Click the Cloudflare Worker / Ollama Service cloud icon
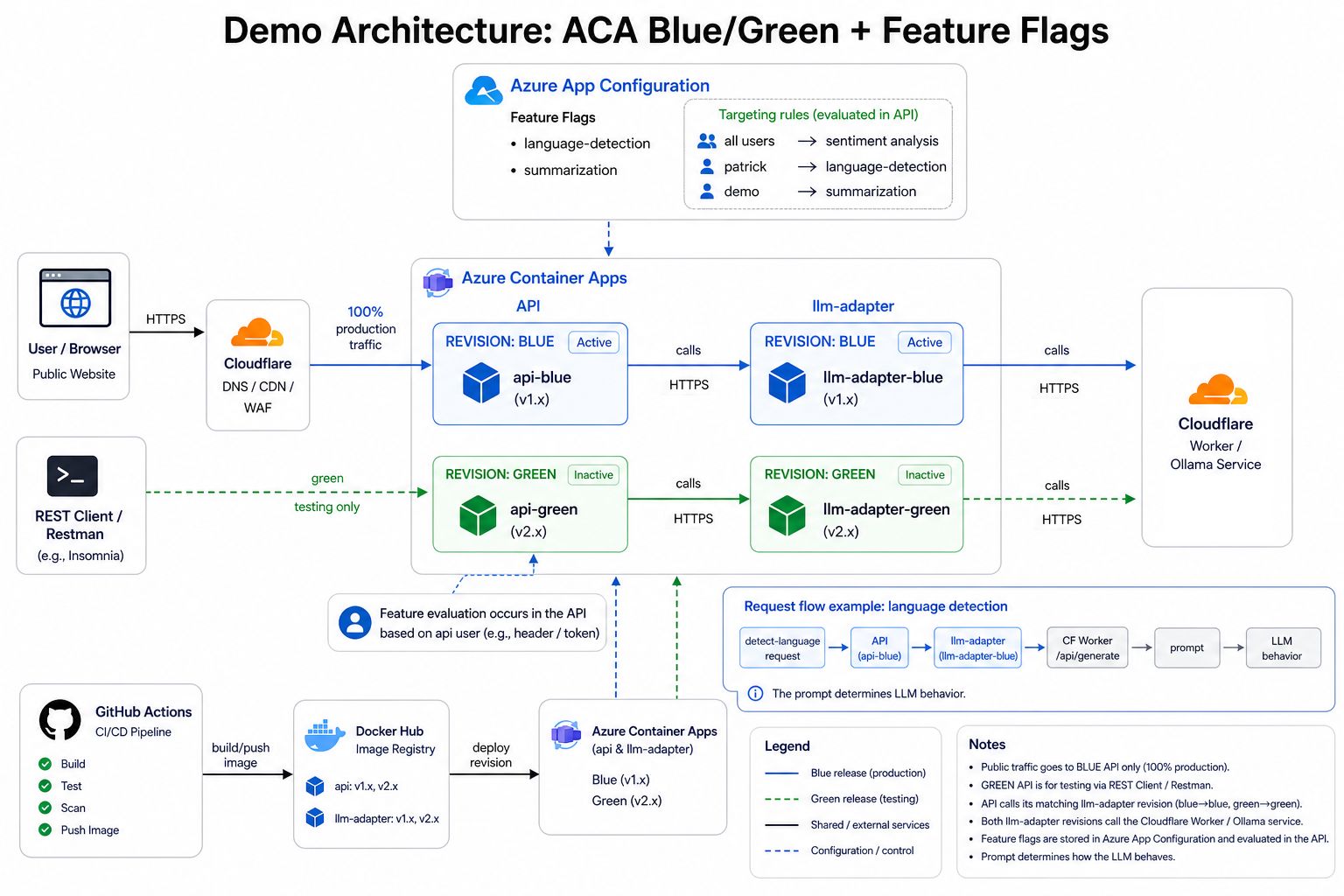The width and height of the screenshot is (1344, 896). (x=1217, y=389)
